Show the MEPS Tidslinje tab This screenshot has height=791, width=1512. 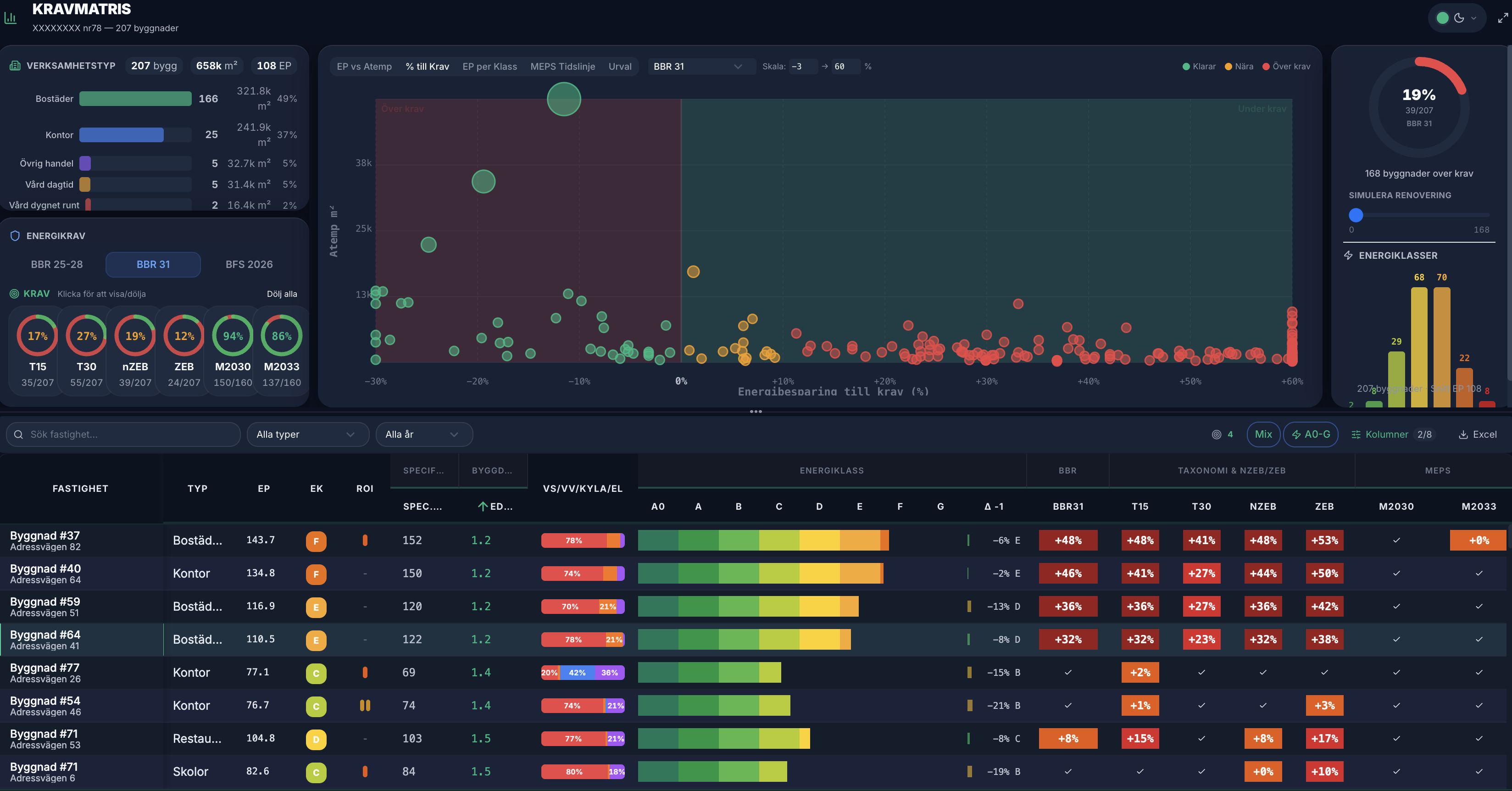pyautogui.click(x=562, y=67)
